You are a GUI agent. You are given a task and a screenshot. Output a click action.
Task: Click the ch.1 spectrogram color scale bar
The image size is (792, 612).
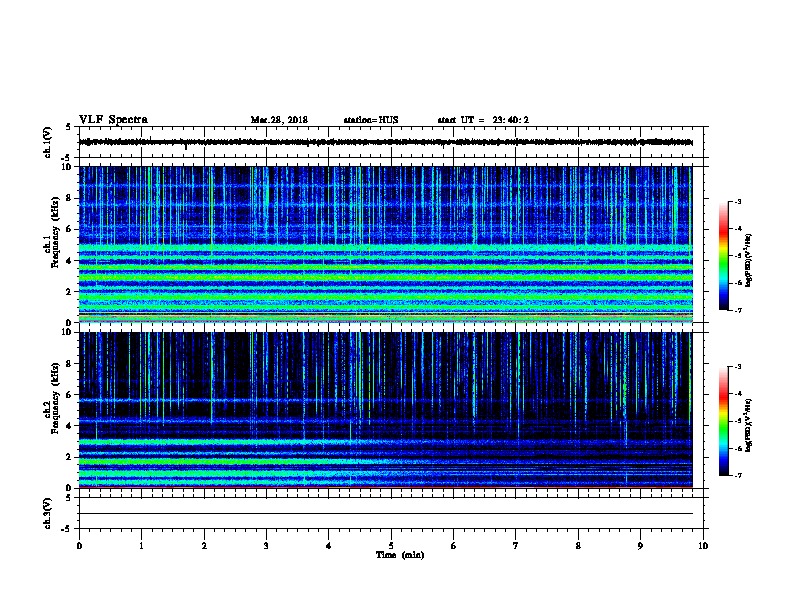tap(723, 256)
